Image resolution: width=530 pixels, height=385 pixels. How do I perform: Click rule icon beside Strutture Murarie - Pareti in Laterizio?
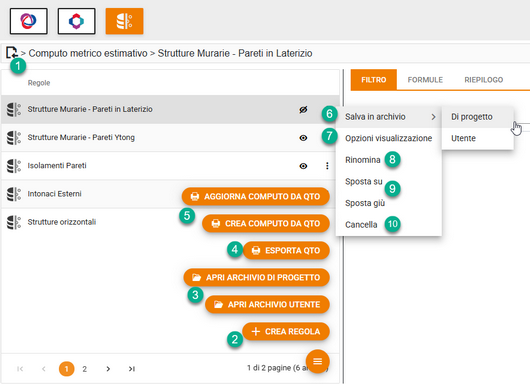click(14, 110)
